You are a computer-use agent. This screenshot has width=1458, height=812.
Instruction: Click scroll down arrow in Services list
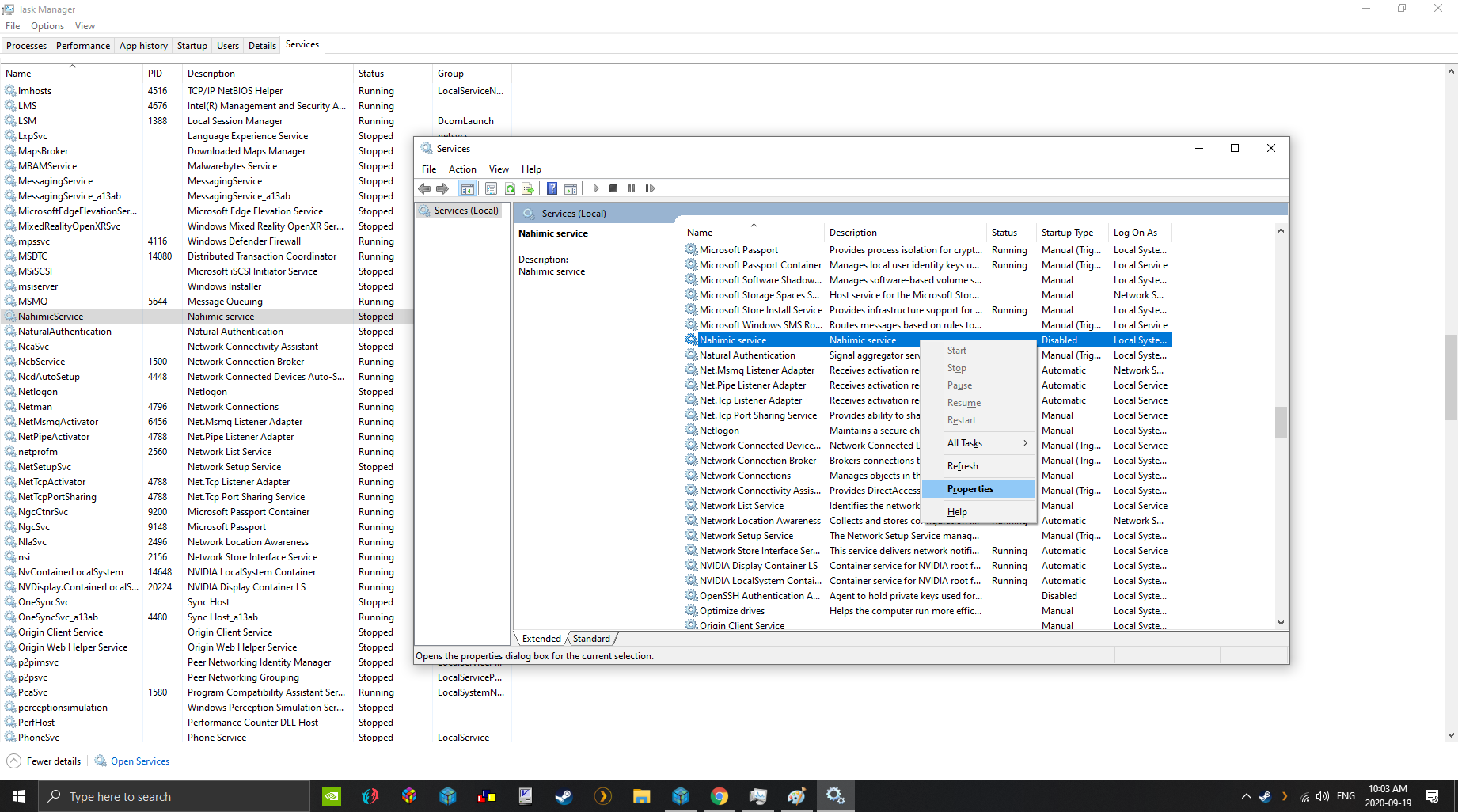1281,623
